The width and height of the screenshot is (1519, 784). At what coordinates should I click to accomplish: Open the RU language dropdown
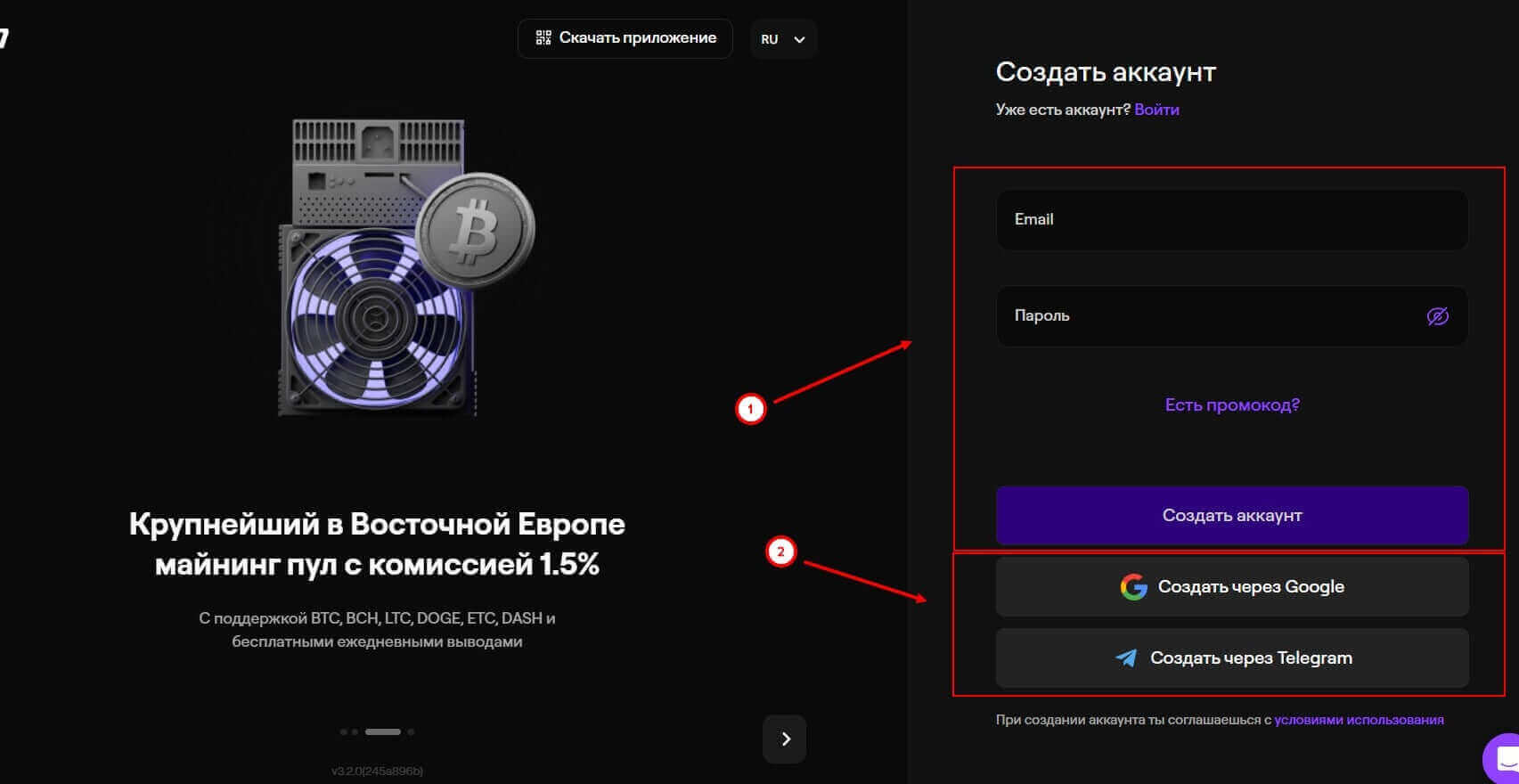[783, 39]
